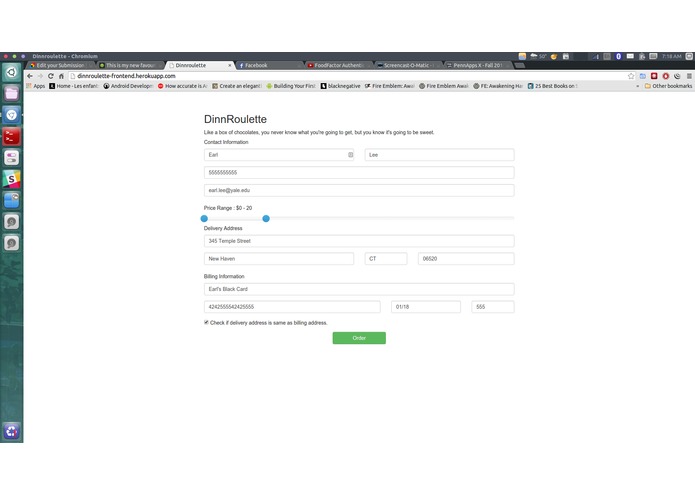Switch to the Facebook tab
The height and width of the screenshot is (494, 695).
click(269, 66)
